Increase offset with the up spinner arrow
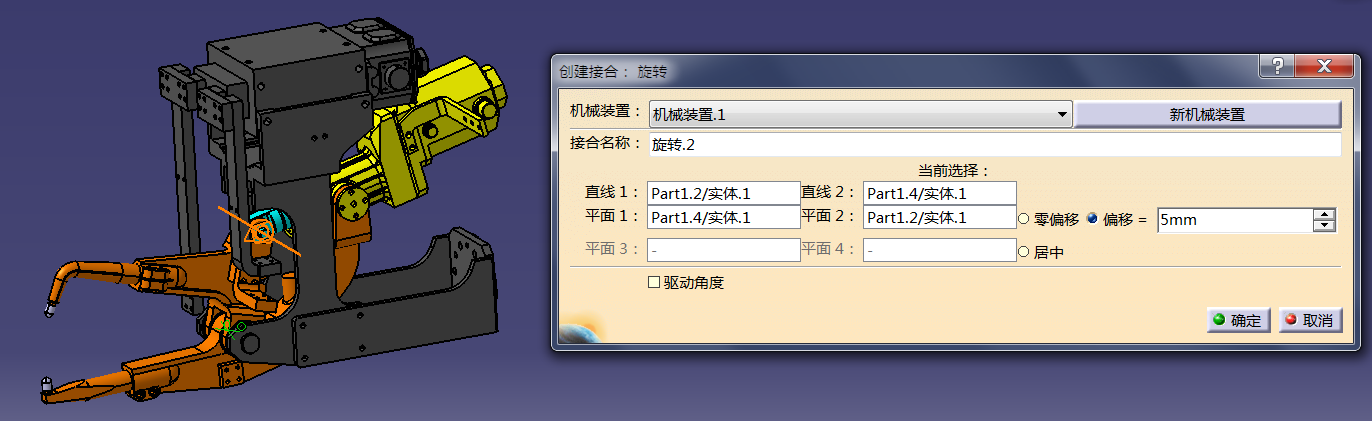 click(x=1325, y=214)
